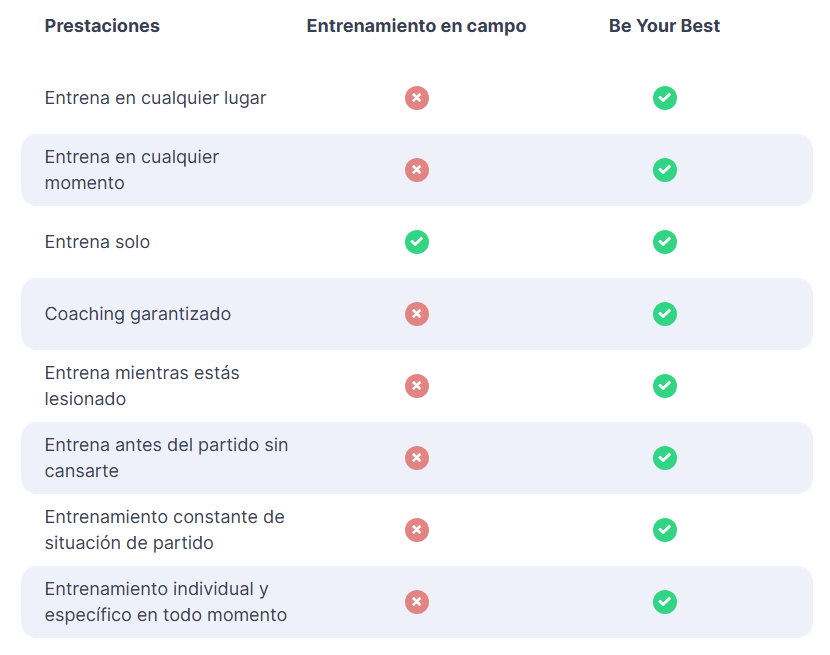Click red cross for Entrenamiento individual y específico

(417, 602)
